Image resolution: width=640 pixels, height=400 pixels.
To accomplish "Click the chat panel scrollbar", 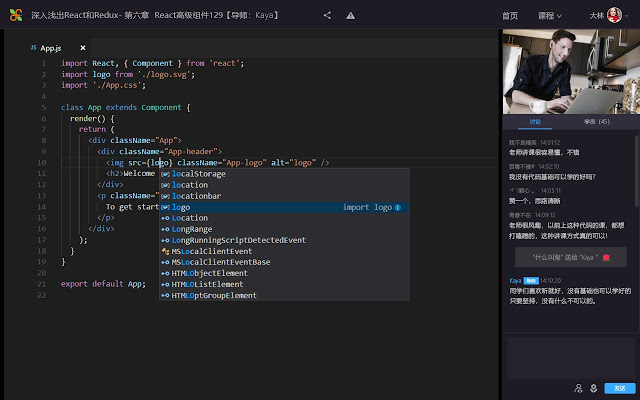I will point(636,171).
